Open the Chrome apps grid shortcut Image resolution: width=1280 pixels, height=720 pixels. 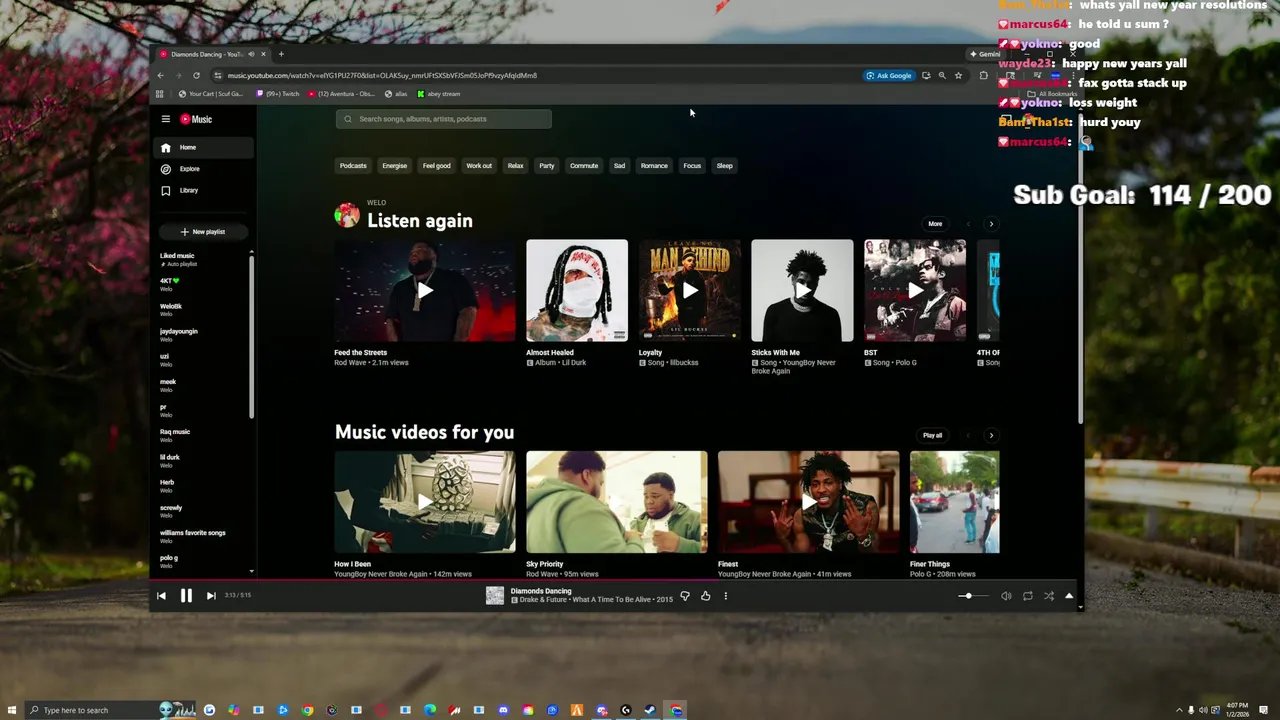(159, 94)
